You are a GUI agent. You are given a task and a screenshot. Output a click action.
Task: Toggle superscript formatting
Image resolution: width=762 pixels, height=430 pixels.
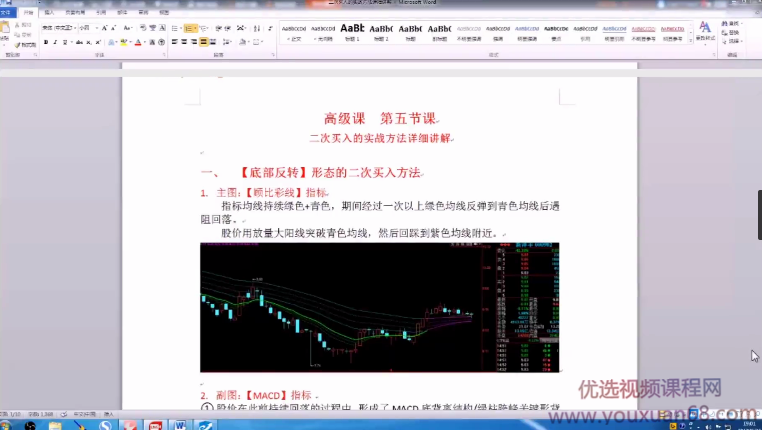tap(98, 42)
